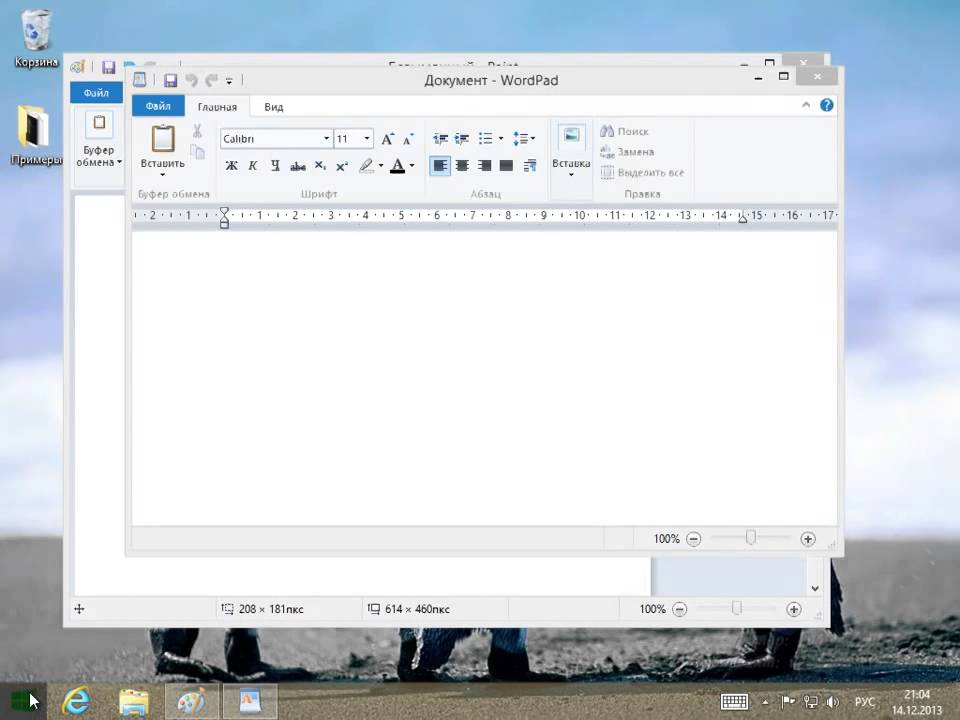This screenshot has width=960, height=720.
Task: Switch to the Главная tab
Action: 217,107
